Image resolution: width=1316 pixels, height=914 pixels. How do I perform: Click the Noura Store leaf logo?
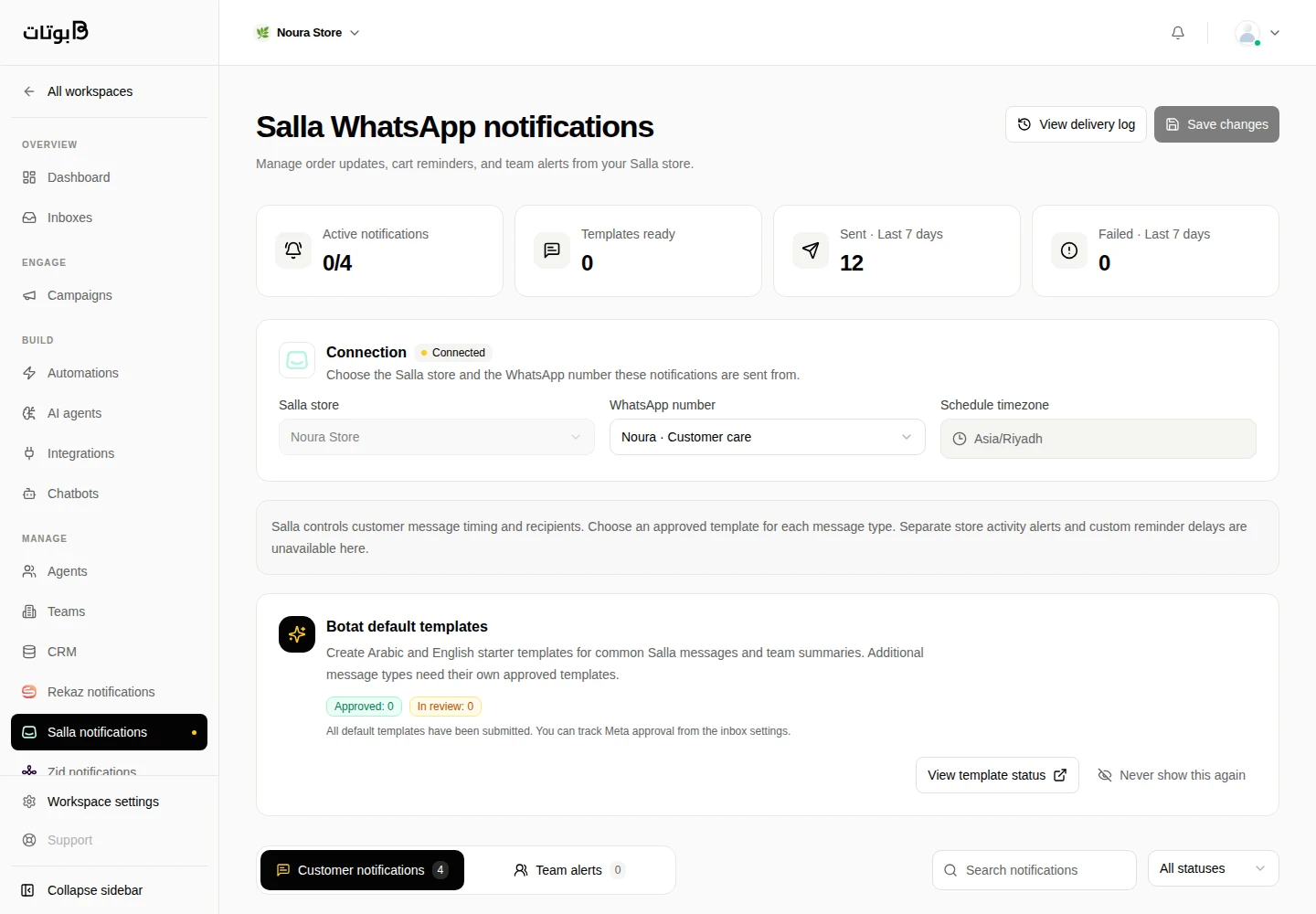point(263,33)
